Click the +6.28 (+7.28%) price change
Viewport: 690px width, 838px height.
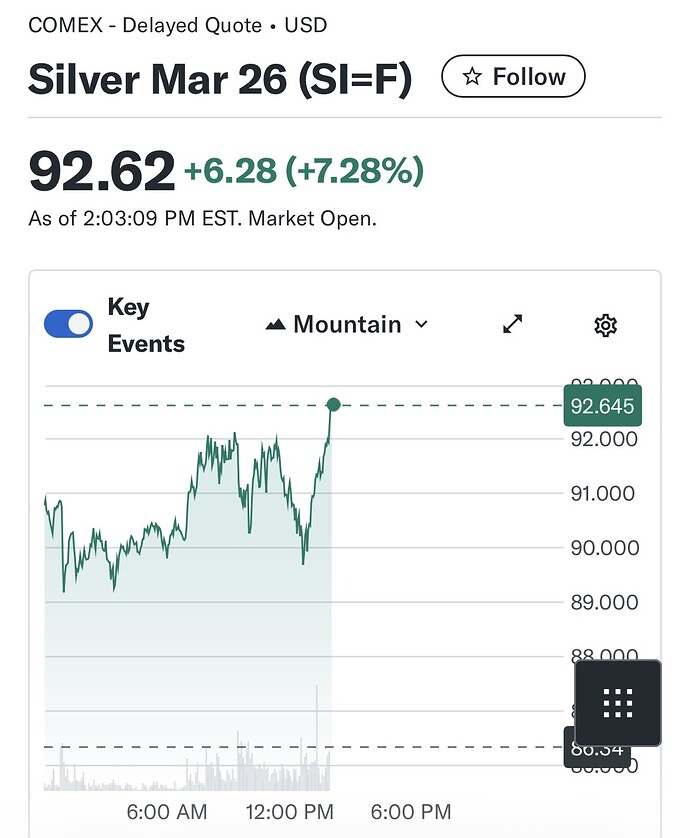tap(304, 171)
